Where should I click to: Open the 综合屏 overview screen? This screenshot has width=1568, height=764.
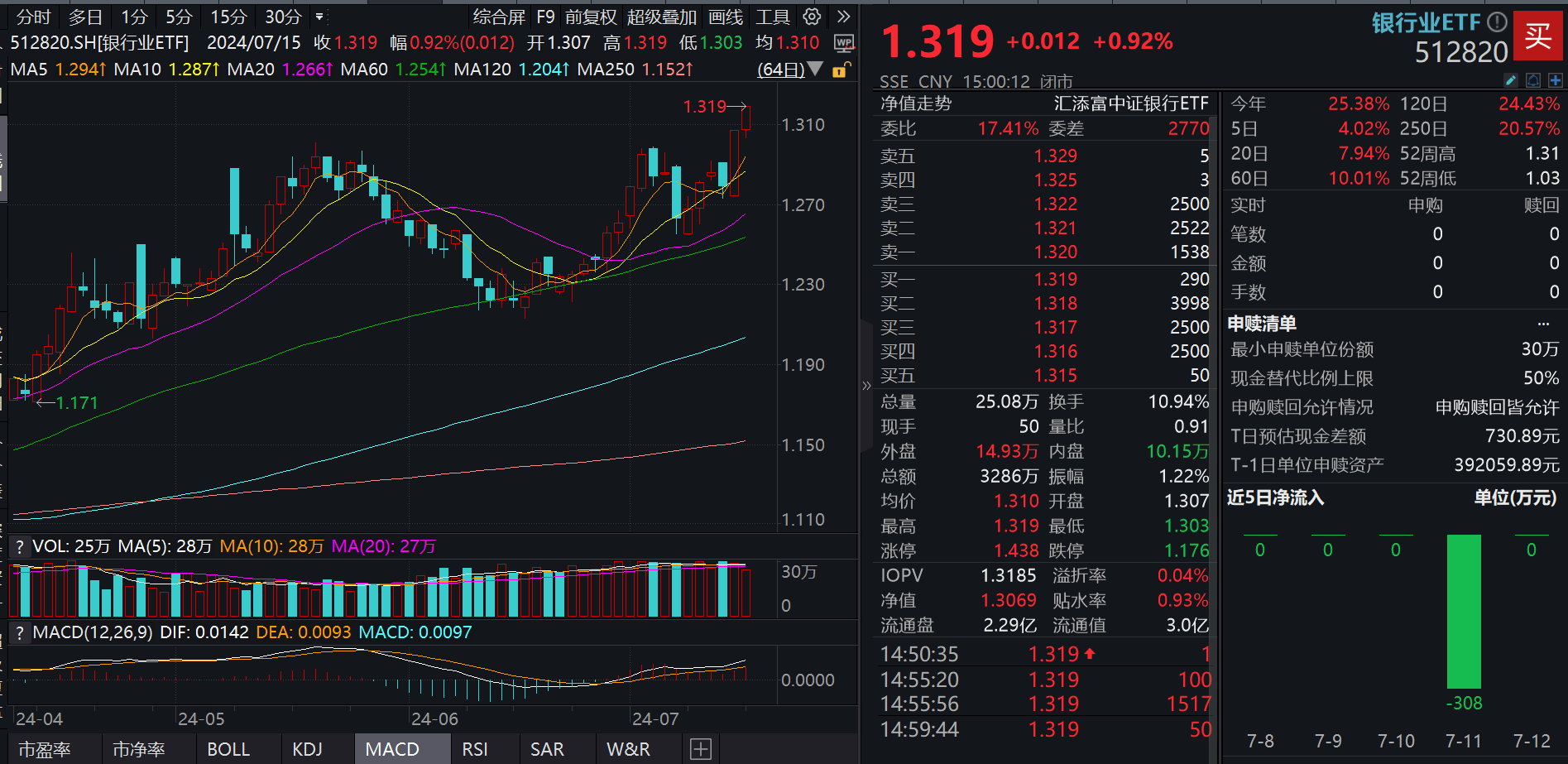(499, 17)
